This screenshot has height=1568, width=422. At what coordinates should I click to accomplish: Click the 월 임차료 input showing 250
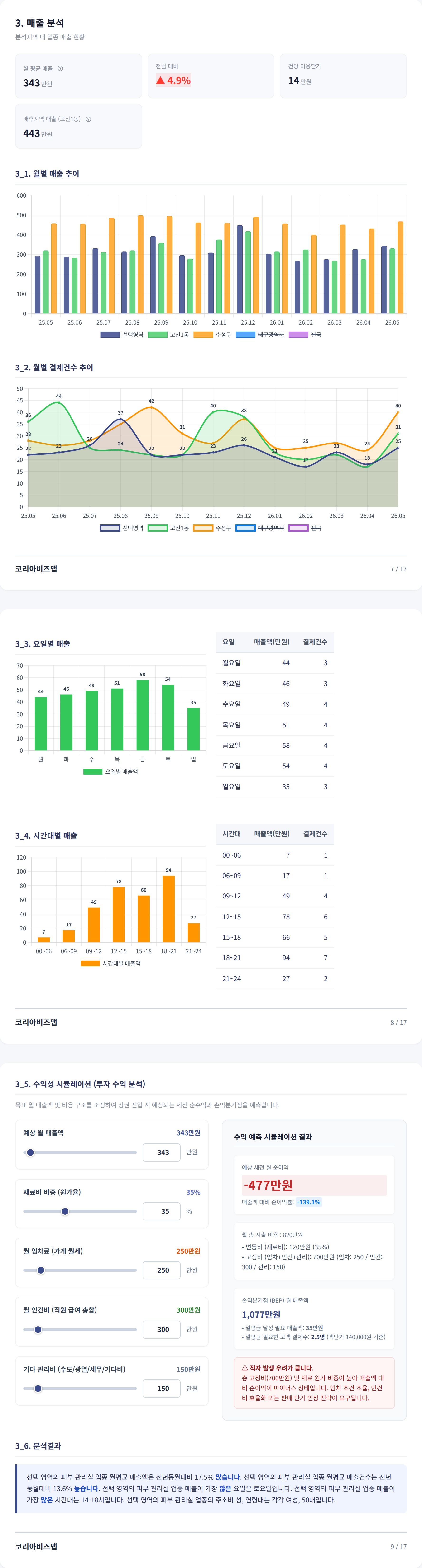(x=161, y=1270)
